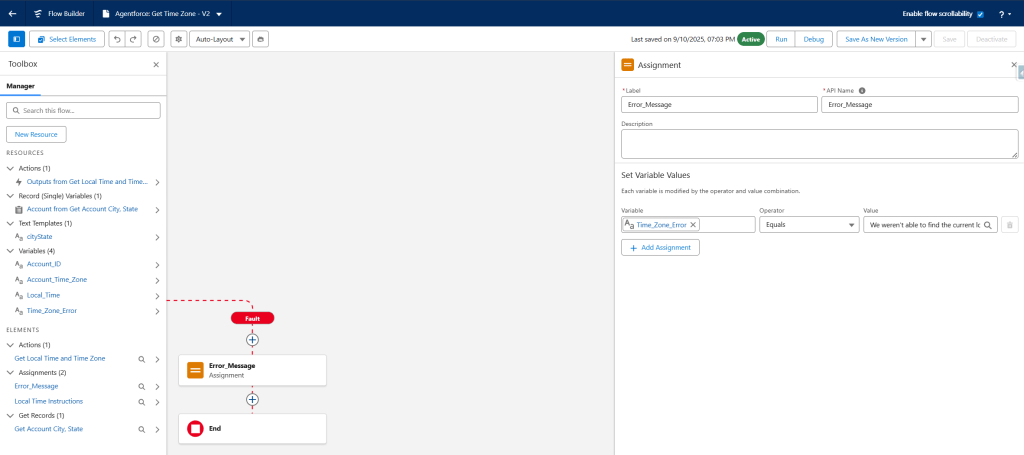
Task: Click plus icon below Fault connector
Action: (252, 340)
